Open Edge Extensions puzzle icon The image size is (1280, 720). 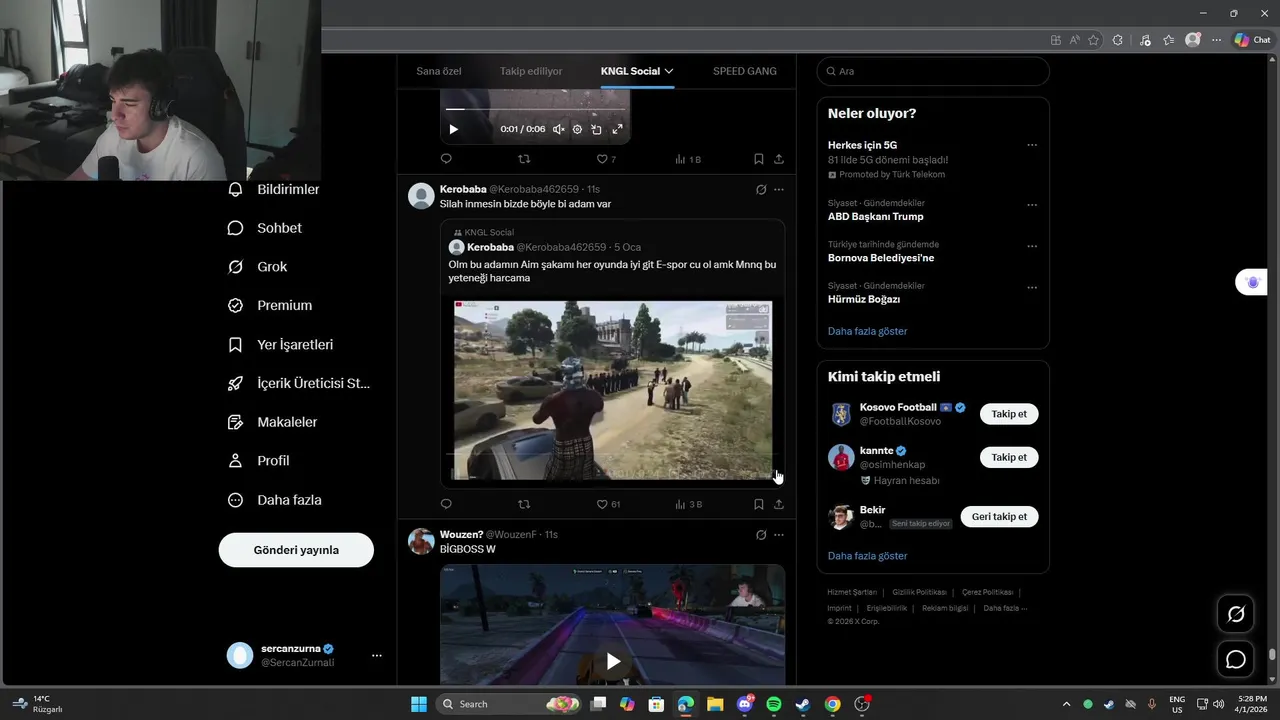point(1117,40)
